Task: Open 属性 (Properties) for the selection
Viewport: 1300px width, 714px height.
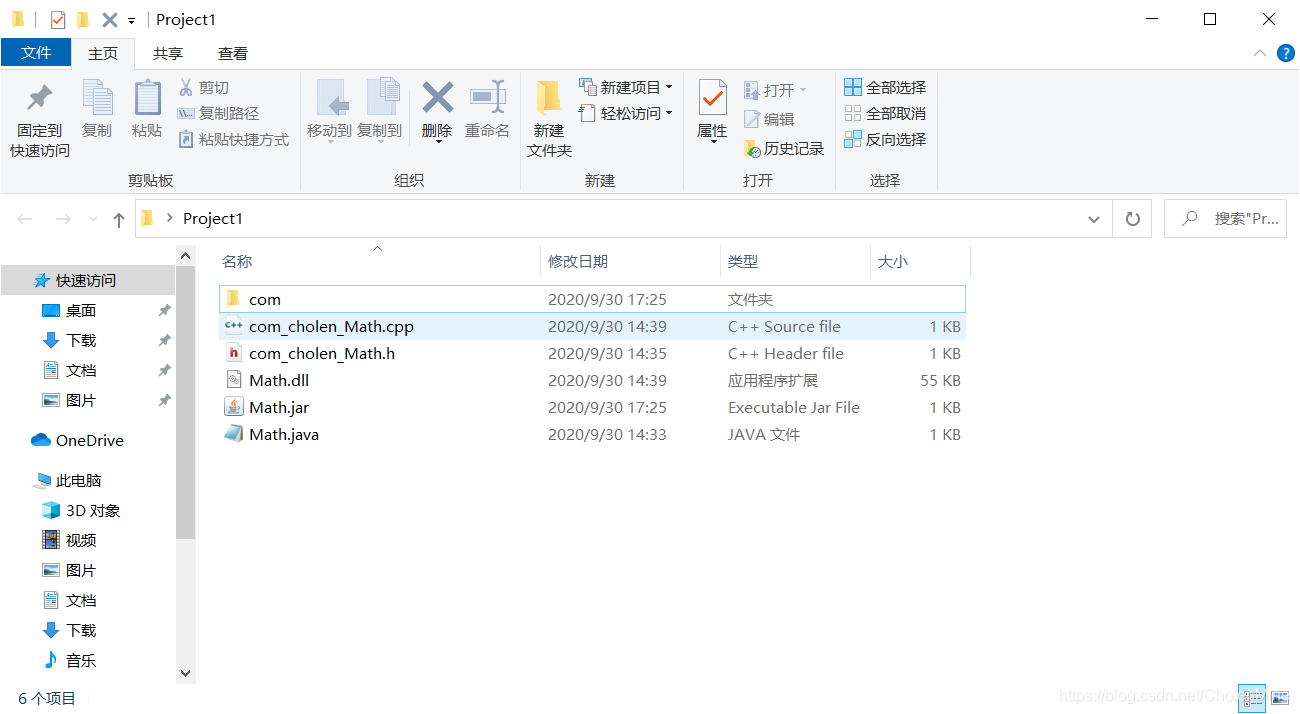Action: [x=712, y=110]
